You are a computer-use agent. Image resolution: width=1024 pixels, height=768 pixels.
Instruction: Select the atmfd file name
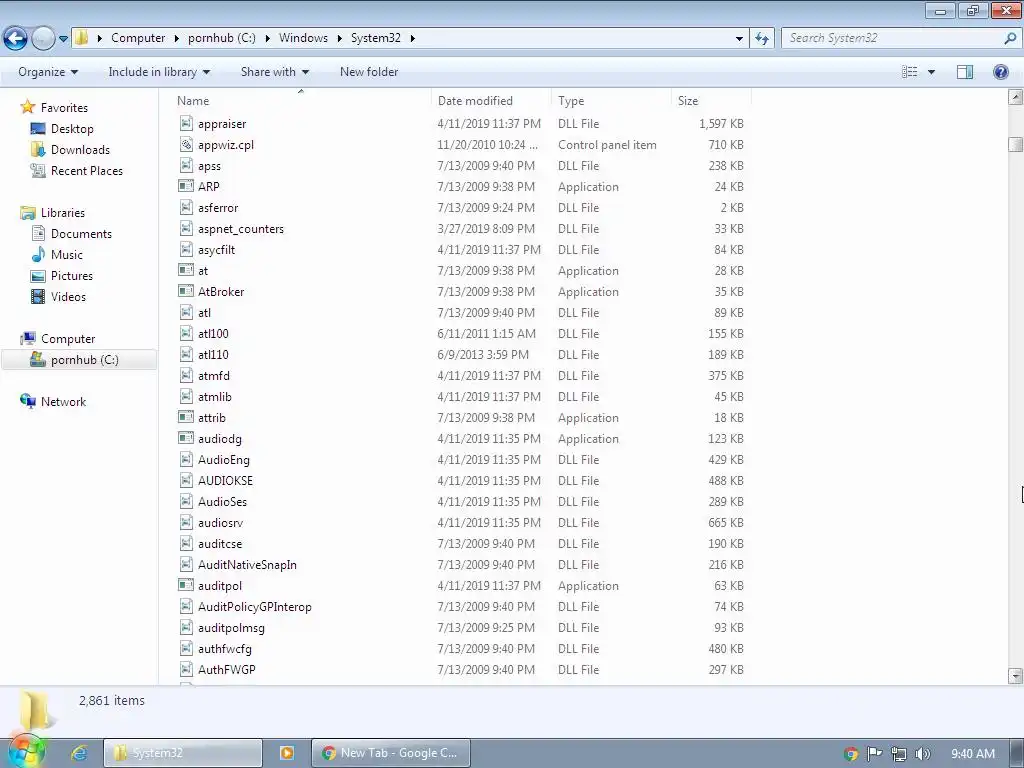click(x=214, y=376)
